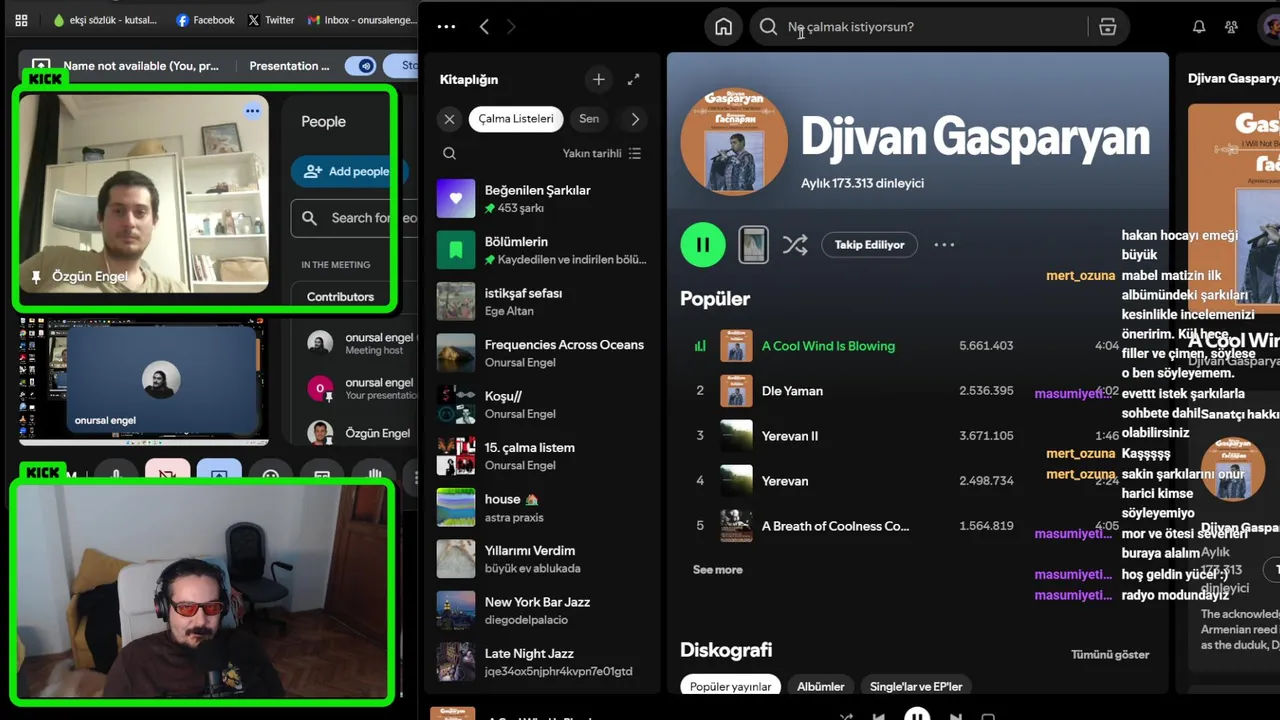
Task: Skip to the previous track in the player bar
Action: click(x=878, y=716)
